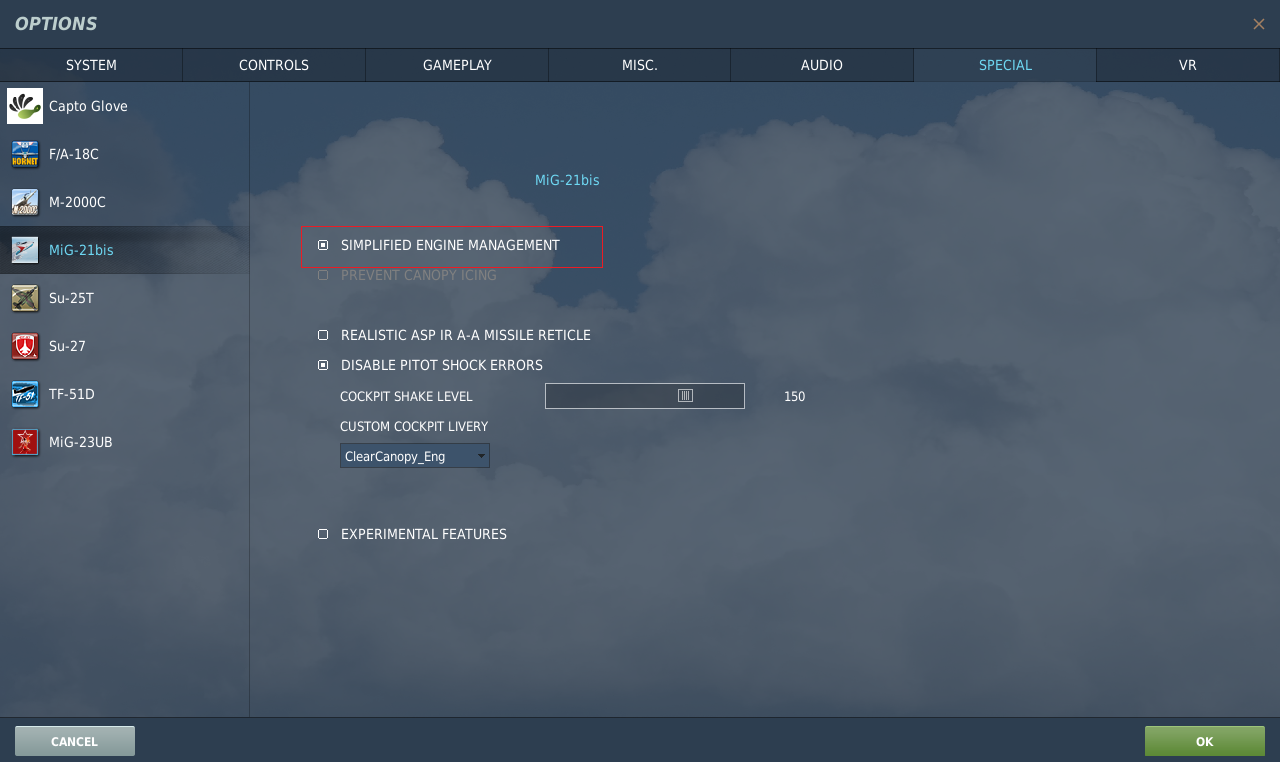Image resolution: width=1280 pixels, height=762 pixels.
Task: Click the Cockpit Shake Level slider handle
Action: [685, 396]
